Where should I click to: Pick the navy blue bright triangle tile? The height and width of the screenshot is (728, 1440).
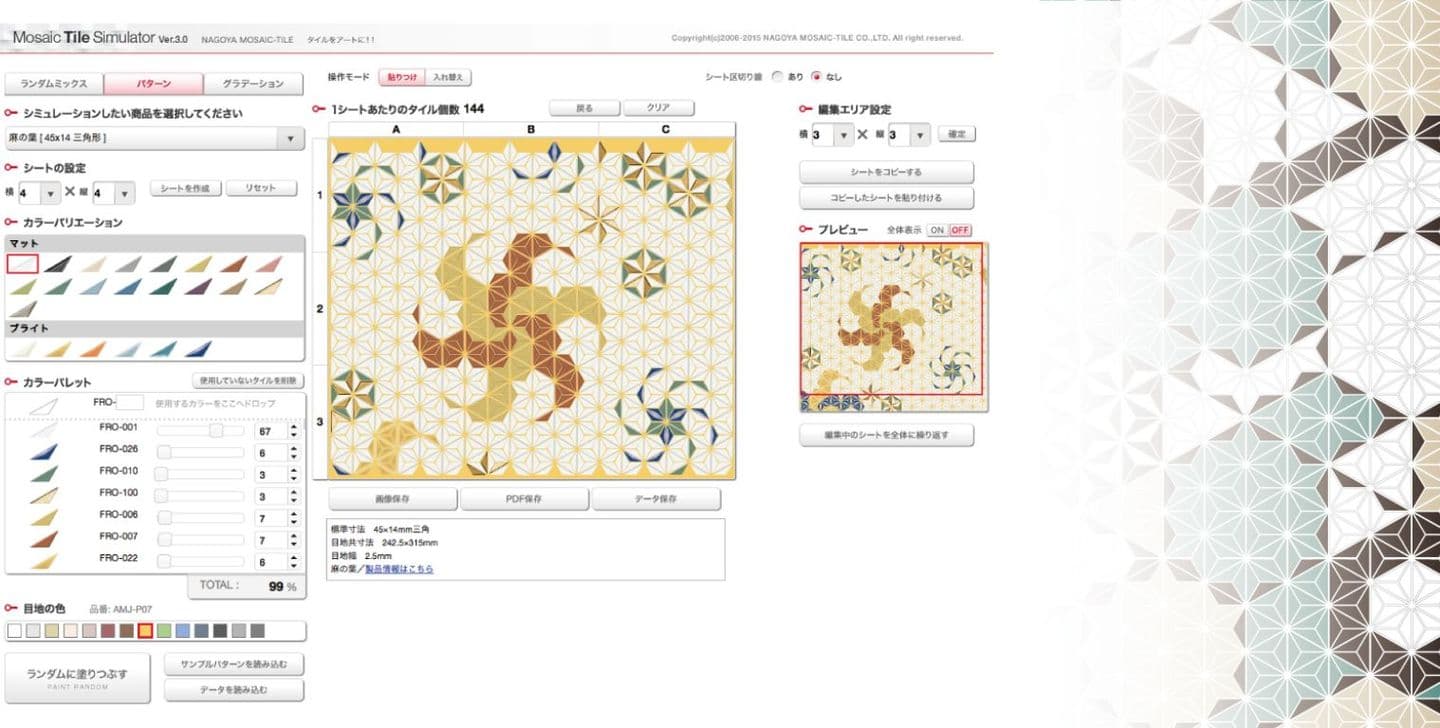pyautogui.click(x=198, y=349)
